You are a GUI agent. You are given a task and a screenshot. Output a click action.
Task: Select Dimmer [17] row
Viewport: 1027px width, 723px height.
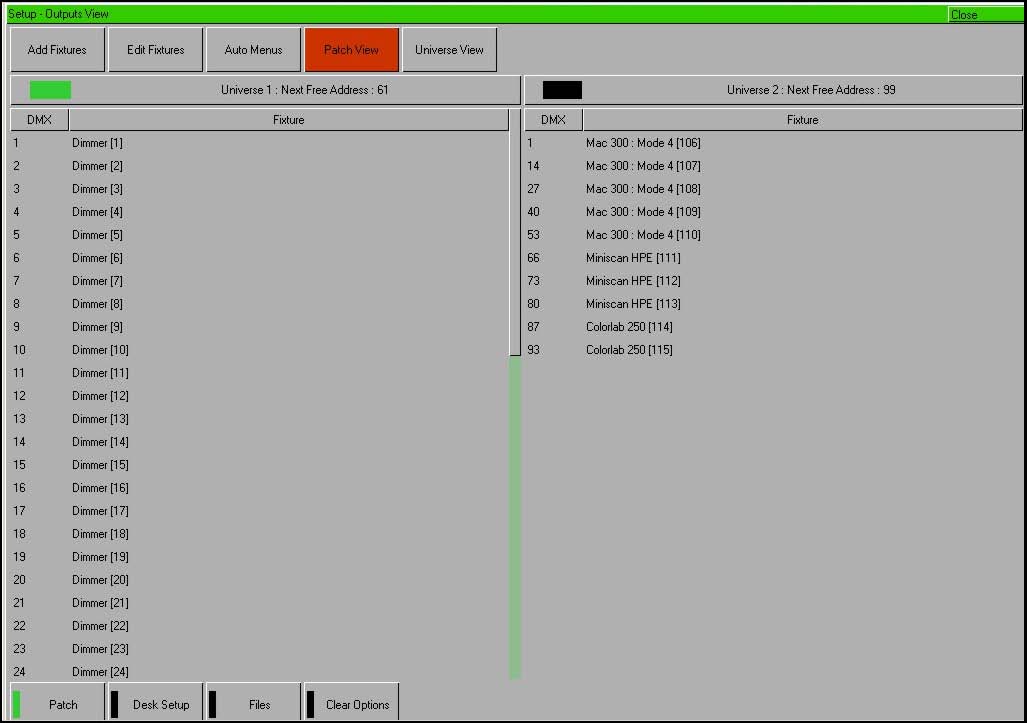[259, 510]
